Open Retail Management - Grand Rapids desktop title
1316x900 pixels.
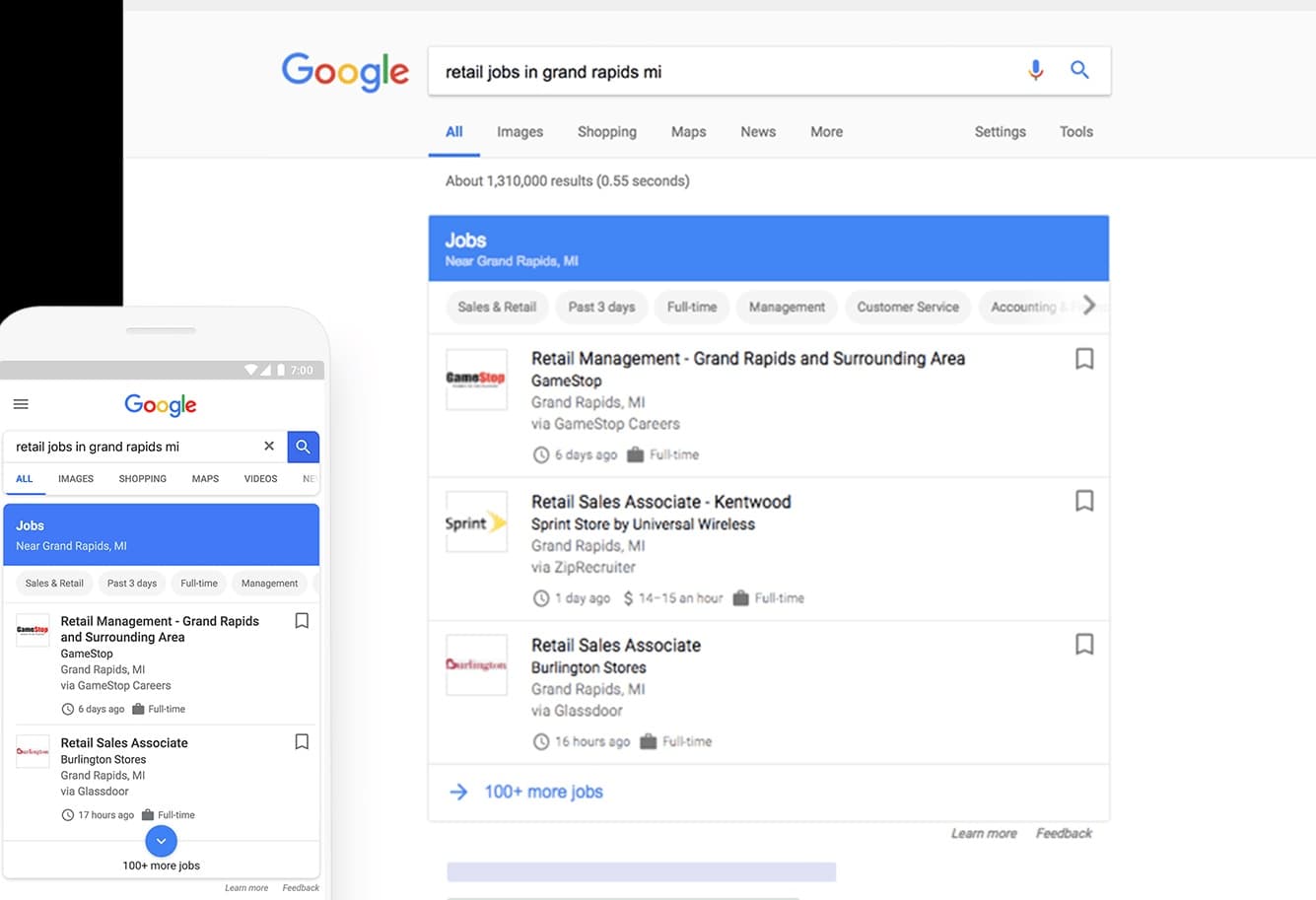(x=748, y=359)
